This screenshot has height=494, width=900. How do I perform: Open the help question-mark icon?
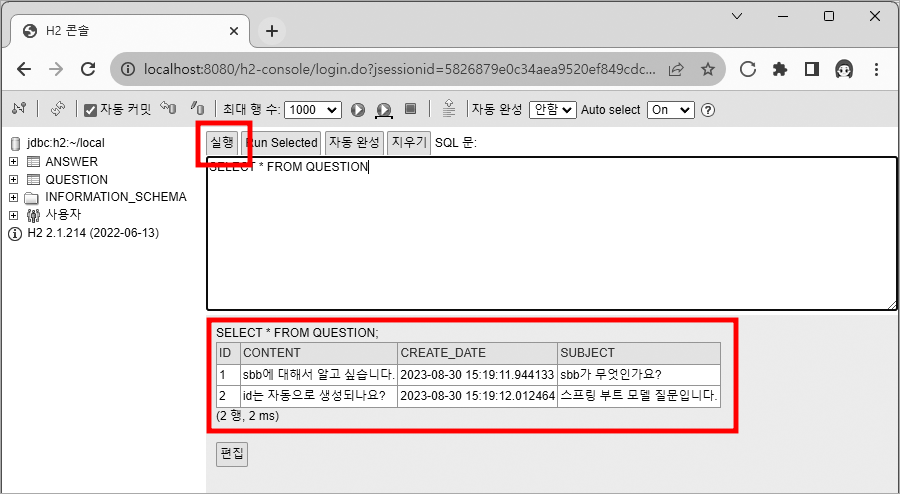tap(708, 110)
